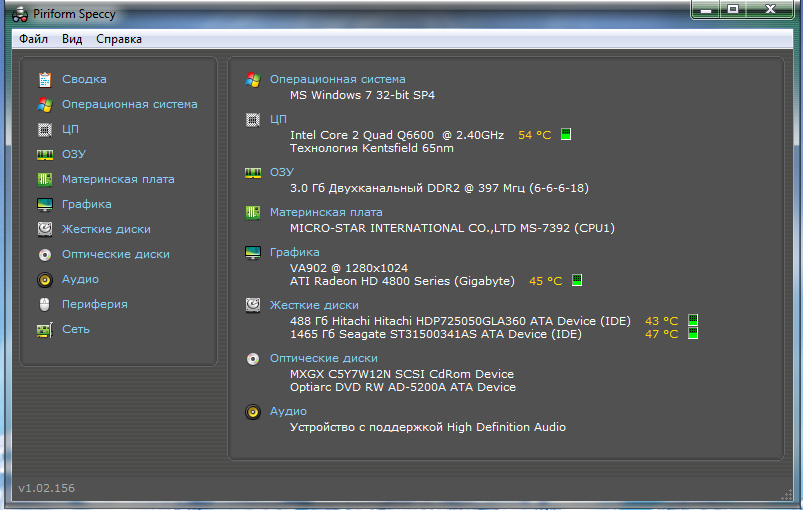The height and width of the screenshot is (510, 803).
Task: Click the 54 °C CPU temperature value
Action: pos(535,136)
